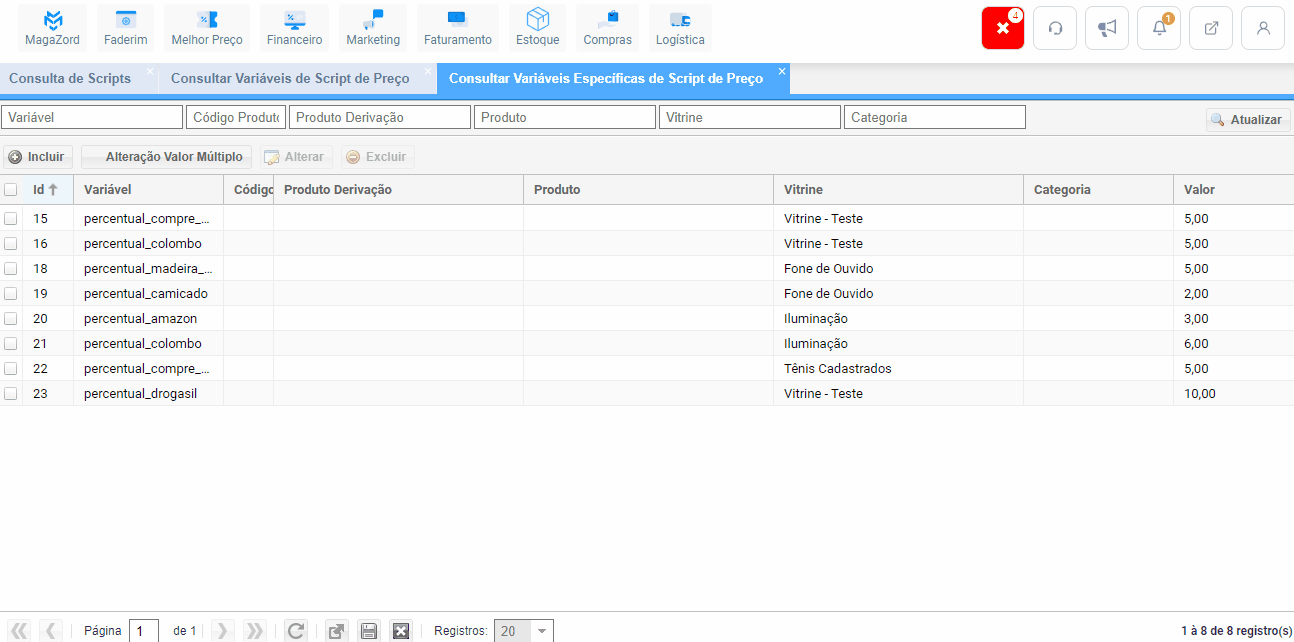Click the page number input

pos(144,631)
